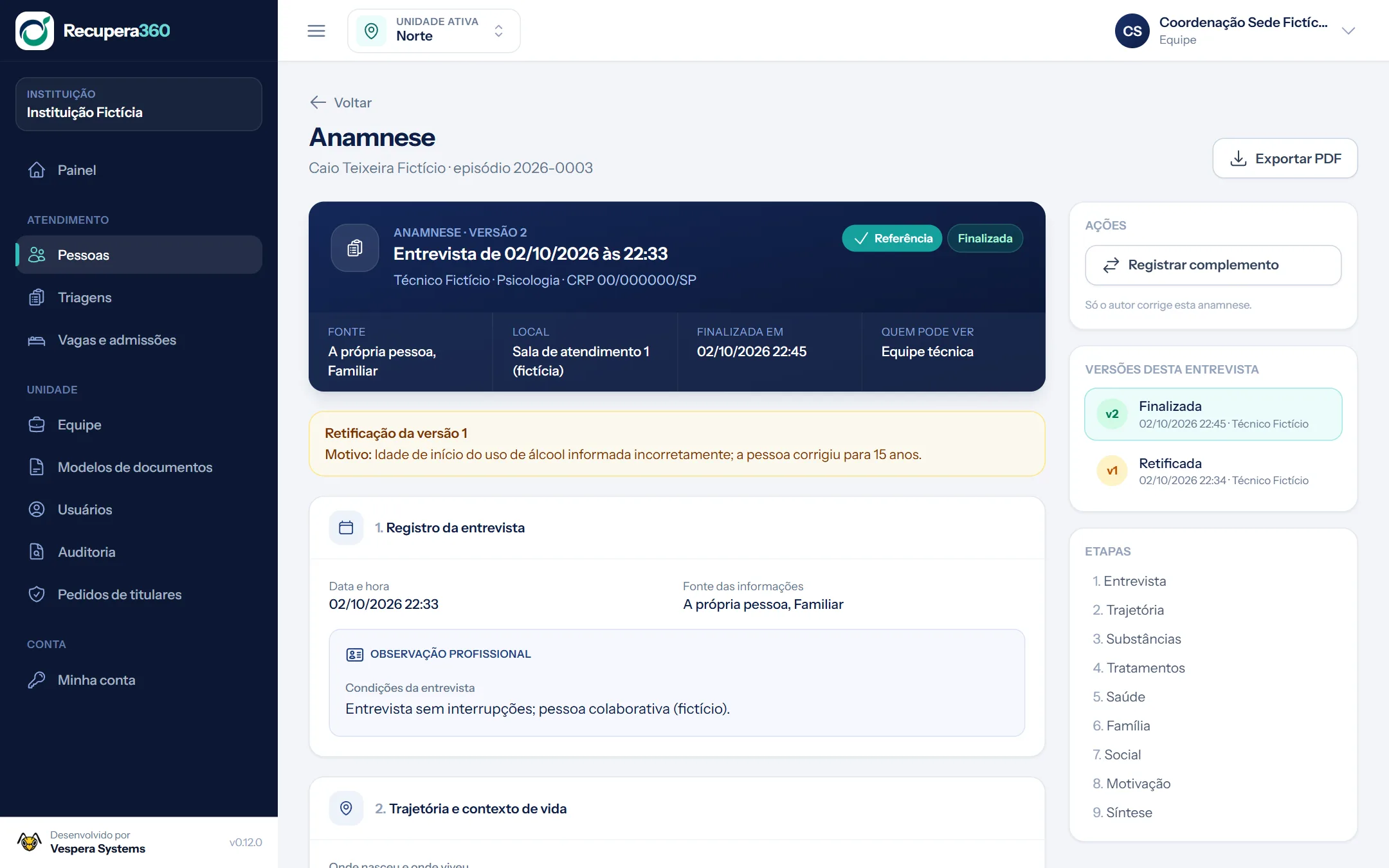Toggle the hamburger menu icon

click(x=316, y=31)
